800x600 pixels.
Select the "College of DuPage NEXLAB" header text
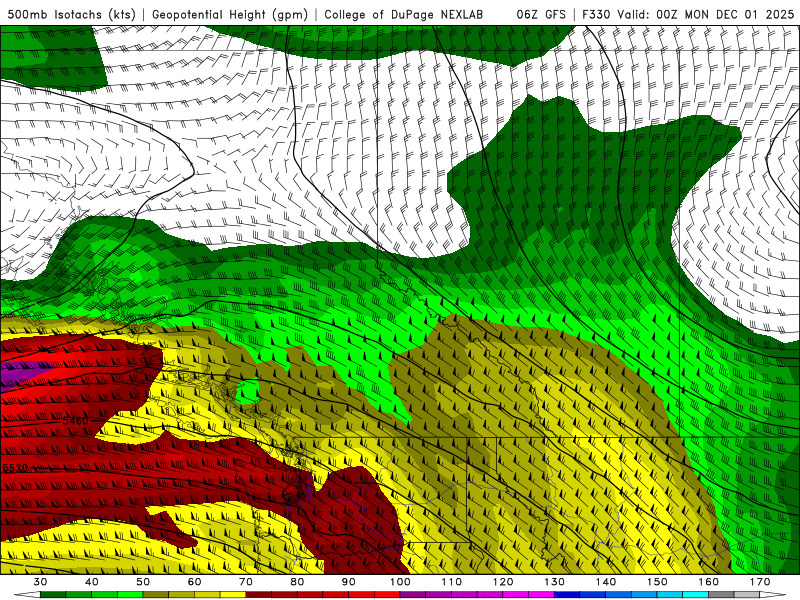coord(404,14)
